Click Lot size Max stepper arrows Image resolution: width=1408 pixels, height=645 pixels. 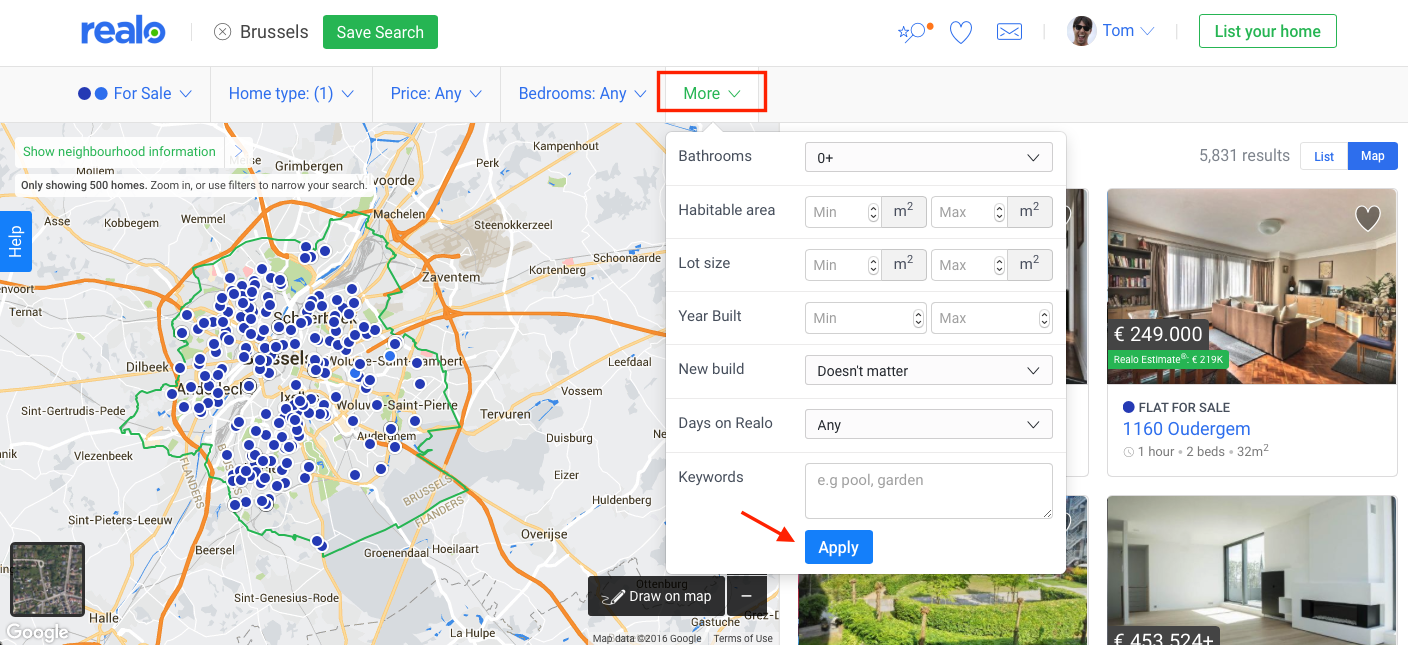(x=1000, y=264)
